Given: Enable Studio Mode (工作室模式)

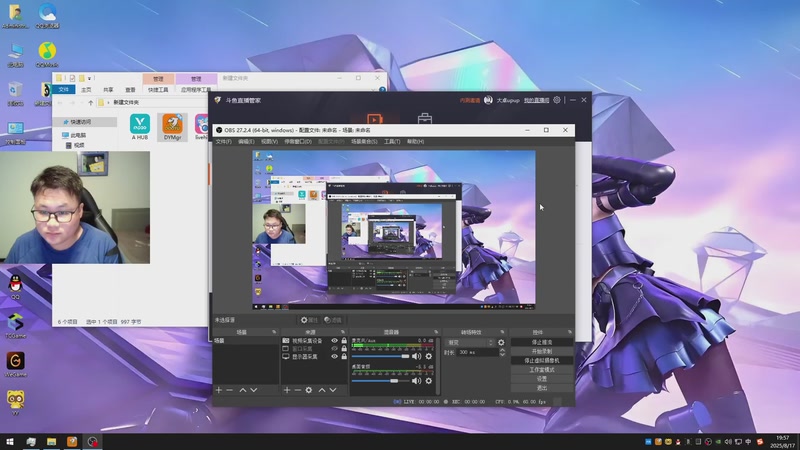Looking at the screenshot, I should pyautogui.click(x=542, y=370).
